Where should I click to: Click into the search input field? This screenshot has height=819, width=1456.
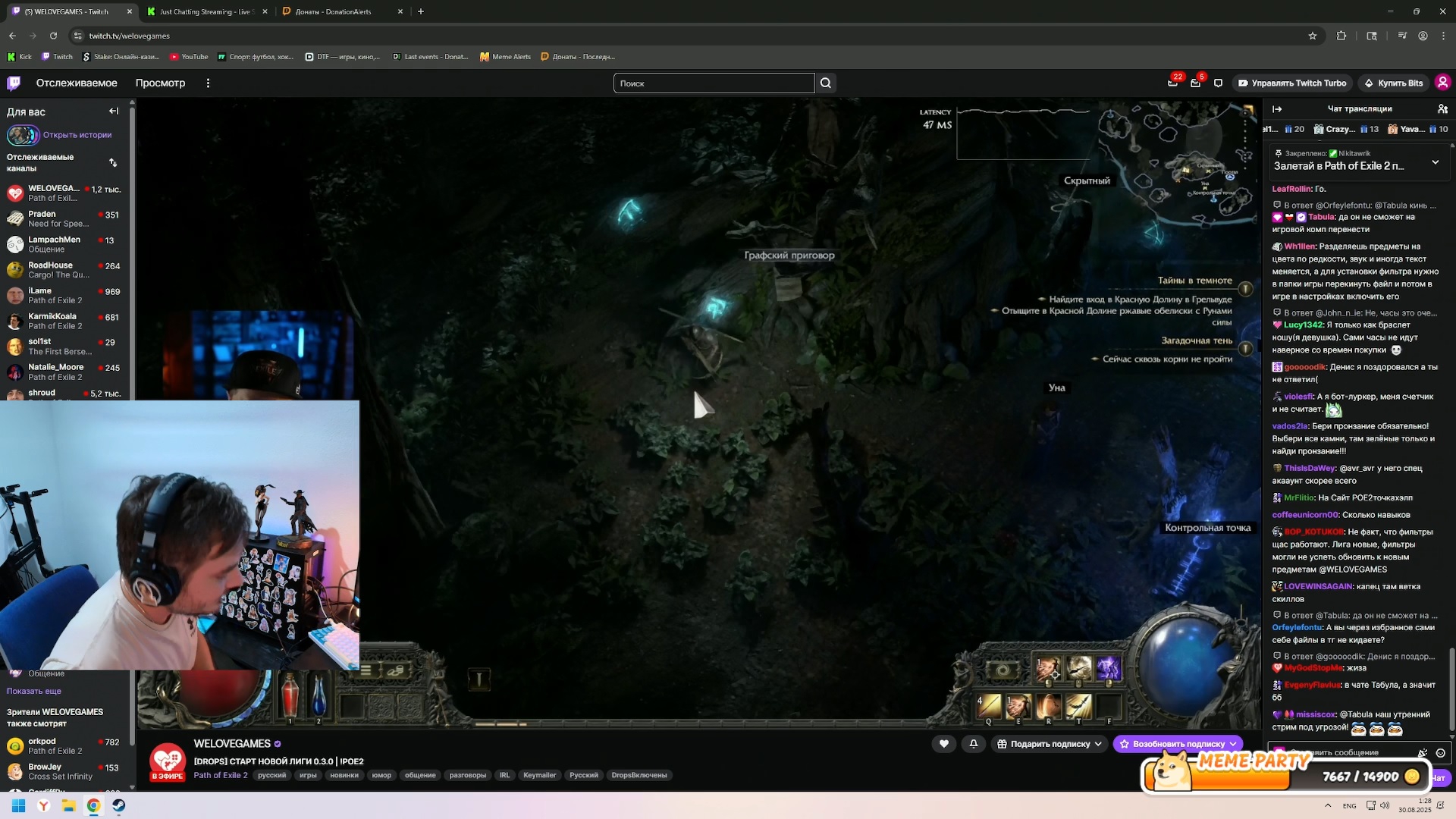[x=713, y=83]
